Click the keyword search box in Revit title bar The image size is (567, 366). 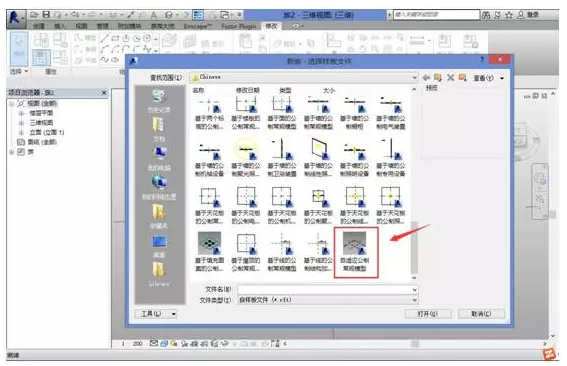(x=436, y=15)
